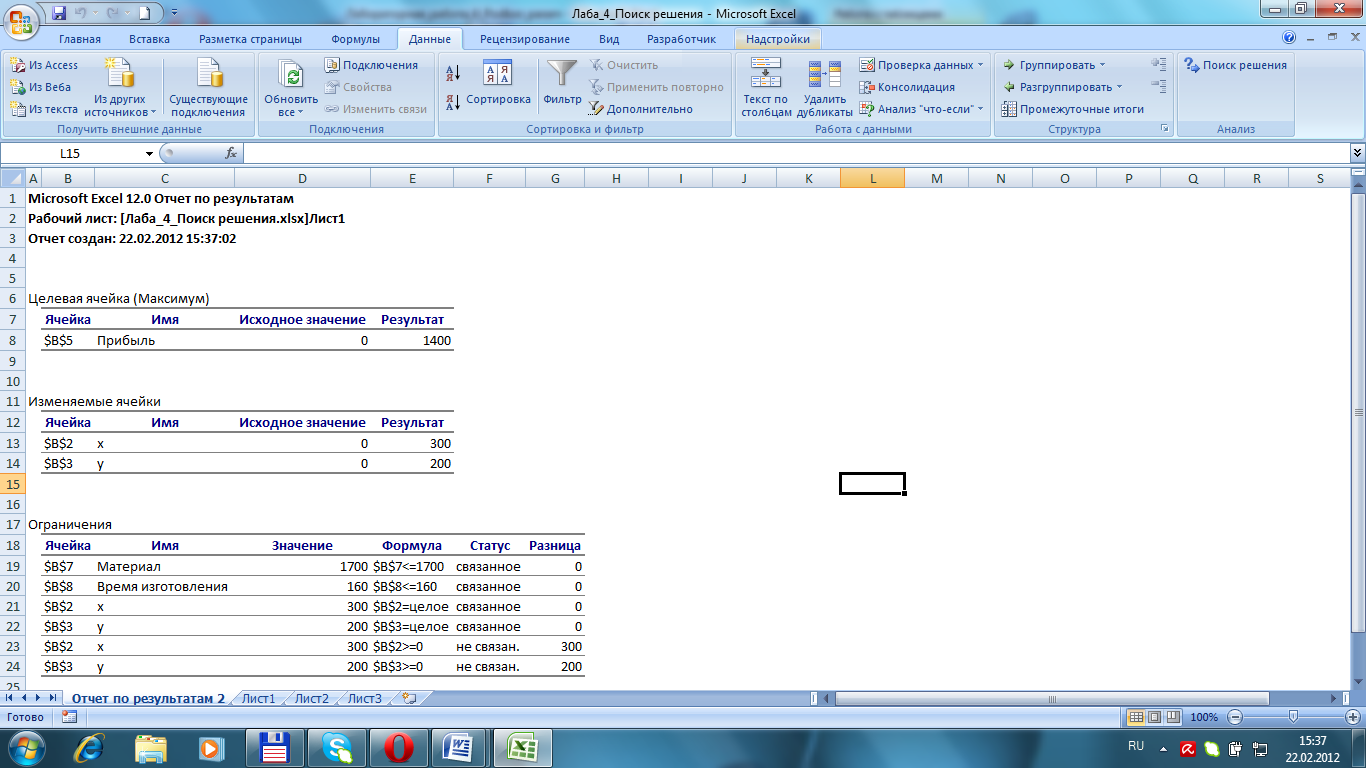This screenshot has width=1366, height=768.
Task: Click the formula bar input
Action: tap(796, 153)
